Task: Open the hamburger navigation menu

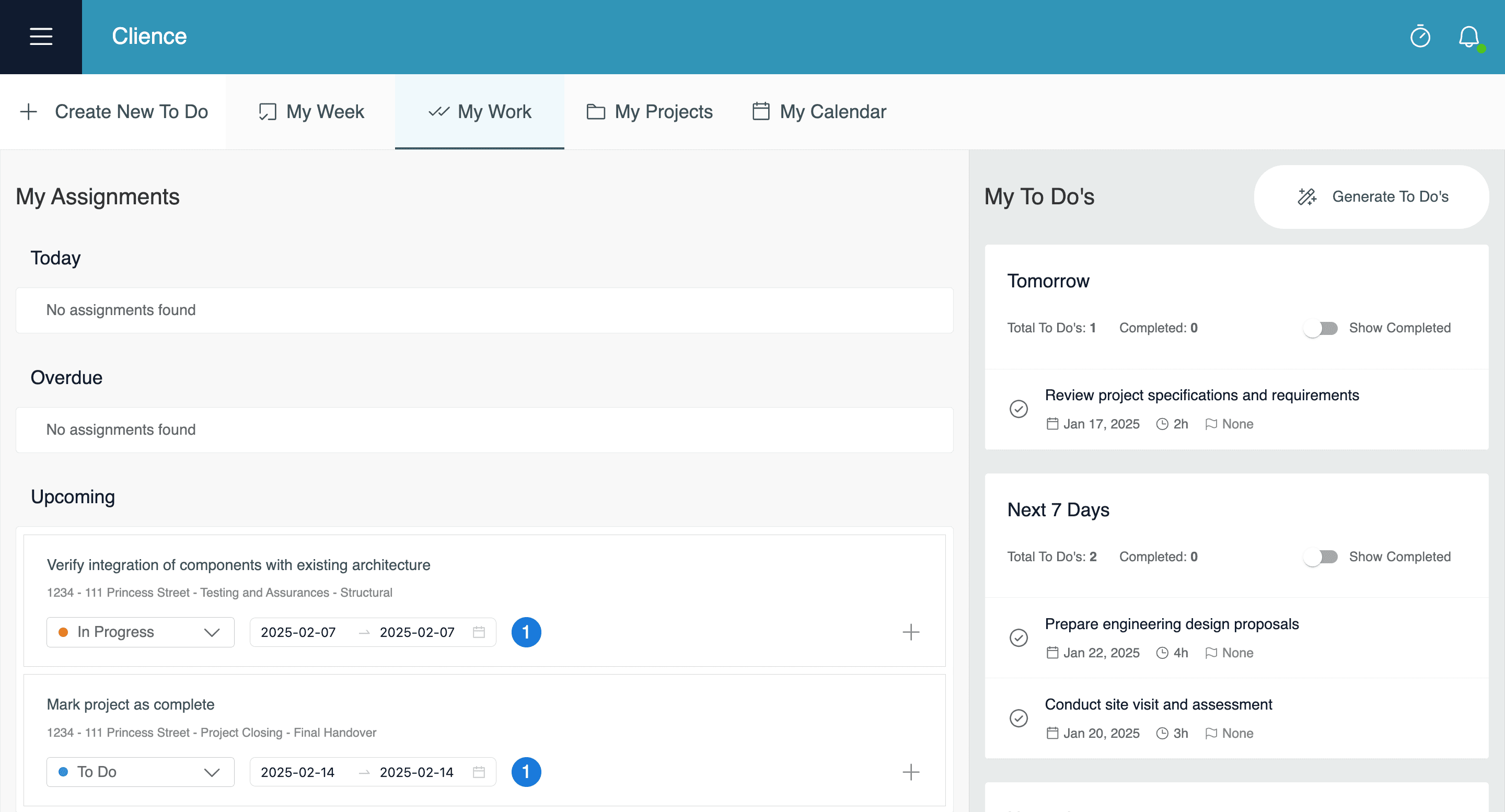Action: [x=40, y=36]
